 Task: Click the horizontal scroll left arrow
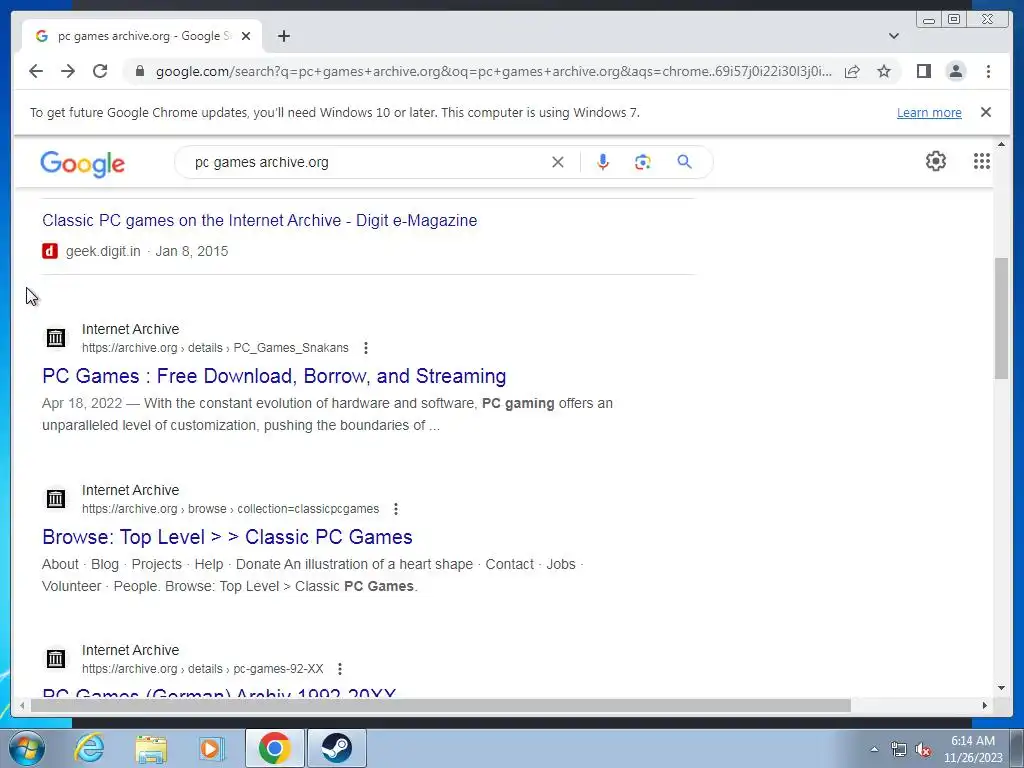[x=22, y=705]
